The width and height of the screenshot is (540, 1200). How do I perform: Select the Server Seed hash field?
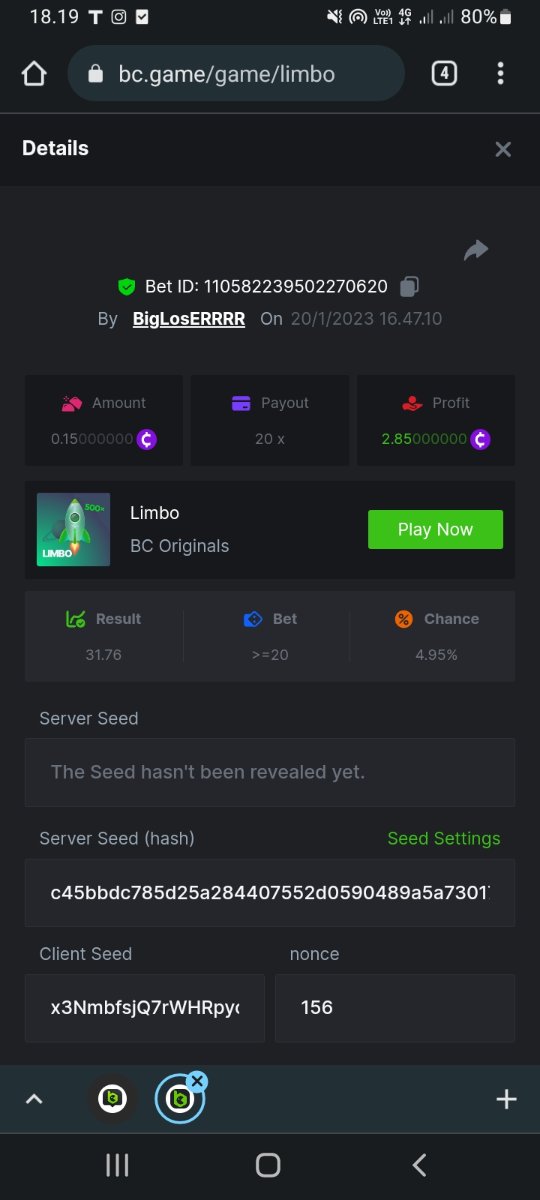pos(270,892)
